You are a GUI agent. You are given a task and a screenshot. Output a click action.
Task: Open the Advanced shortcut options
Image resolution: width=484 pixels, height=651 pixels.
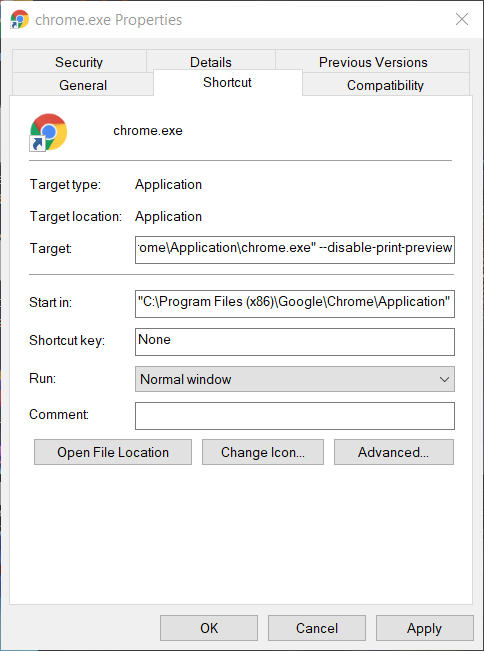[394, 452]
